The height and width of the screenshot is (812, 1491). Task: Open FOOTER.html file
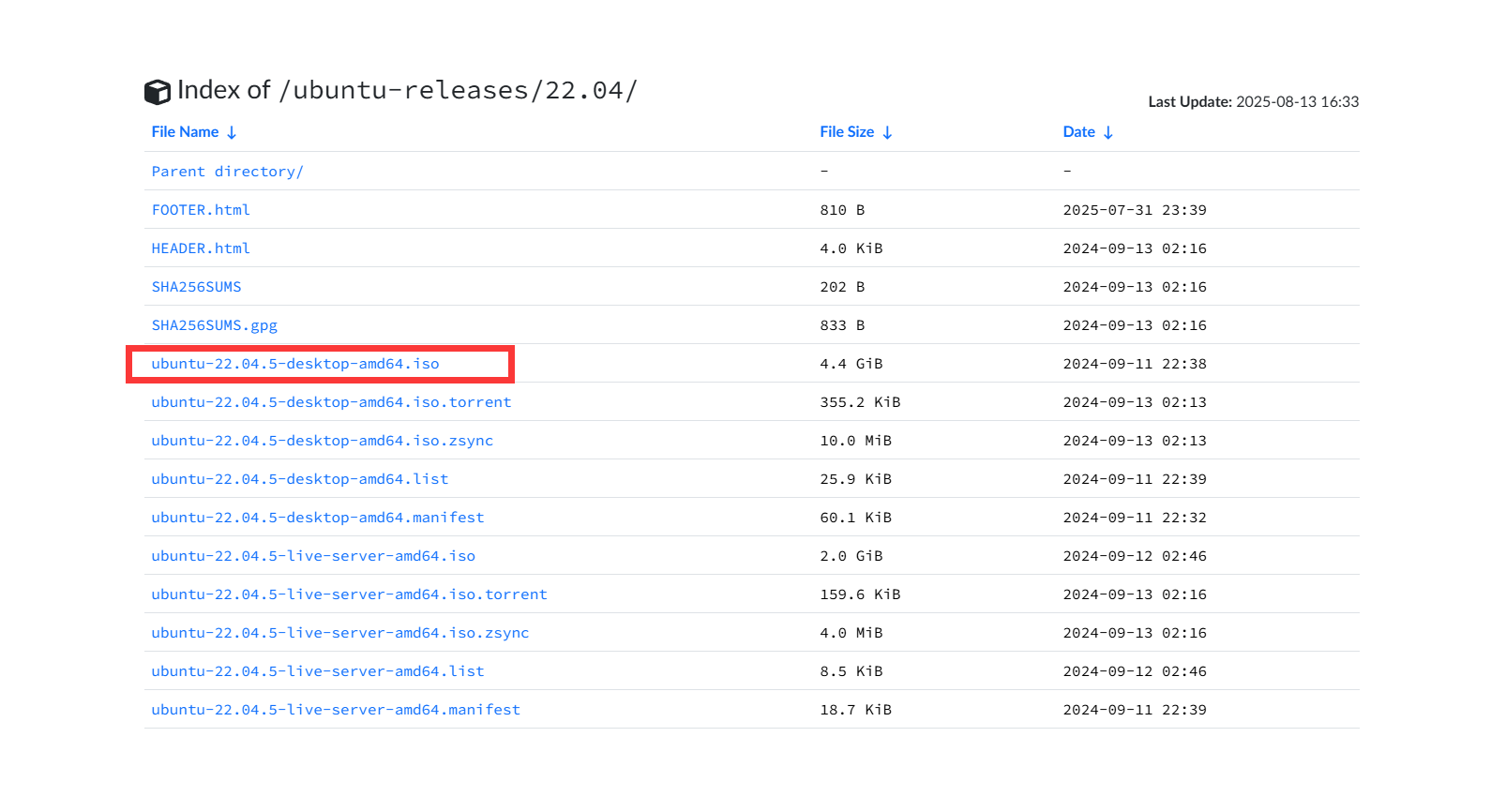[x=201, y=210]
